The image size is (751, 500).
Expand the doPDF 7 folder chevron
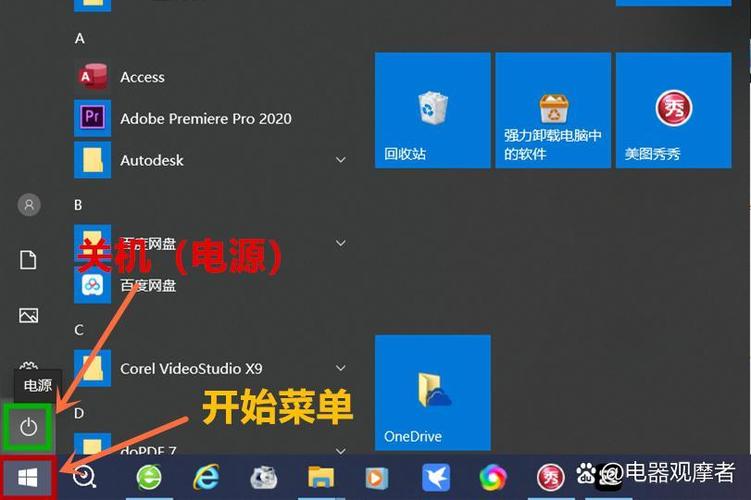click(341, 451)
